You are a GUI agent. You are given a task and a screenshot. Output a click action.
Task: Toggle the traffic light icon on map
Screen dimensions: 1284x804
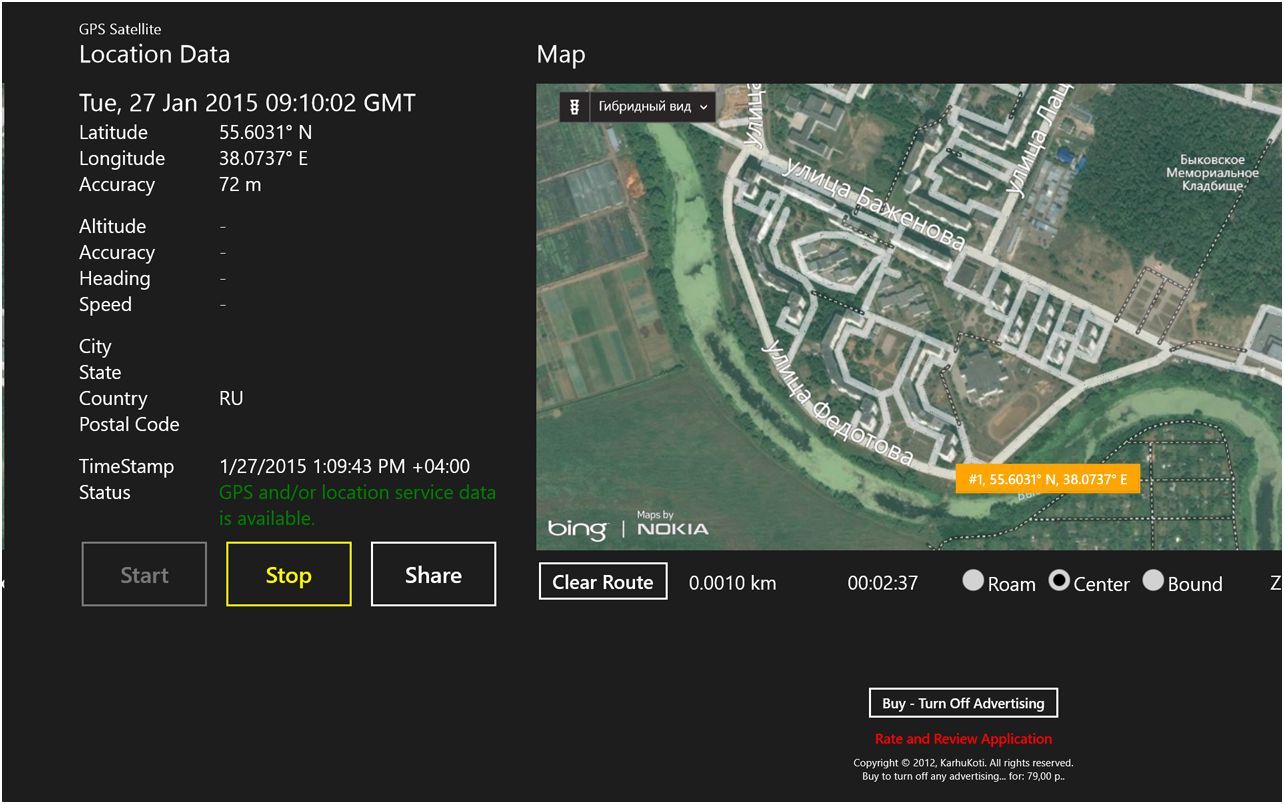click(x=574, y=107)
